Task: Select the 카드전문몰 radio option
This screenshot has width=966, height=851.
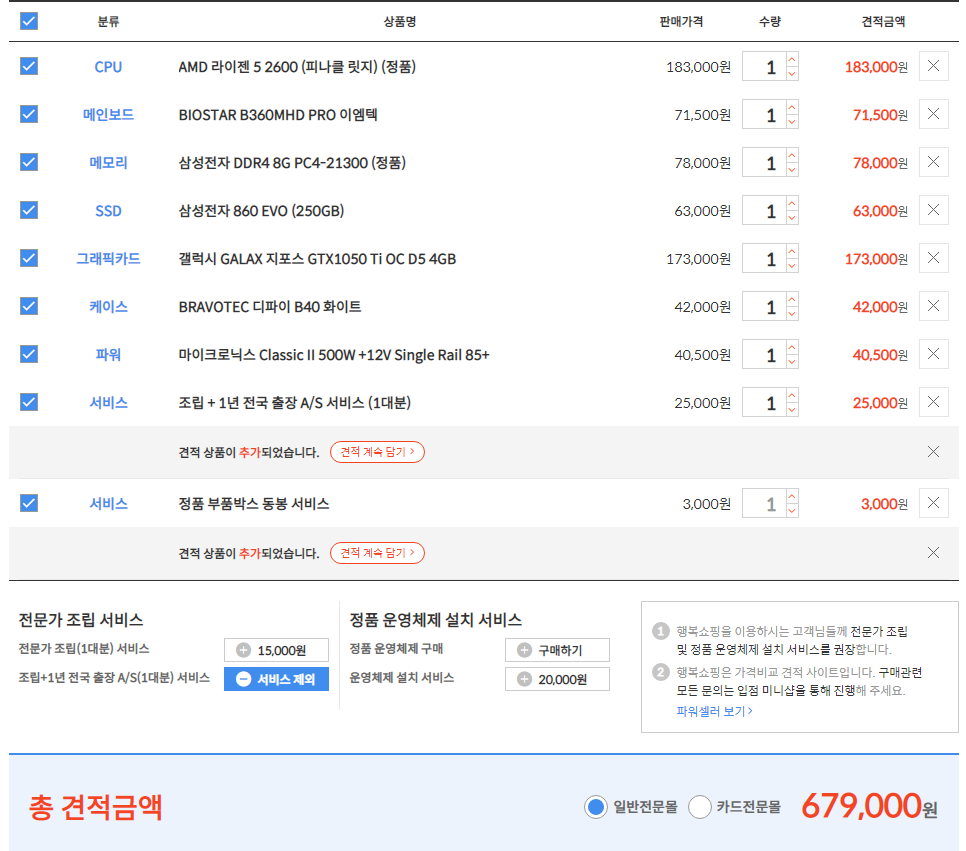Action: [700, 807]
